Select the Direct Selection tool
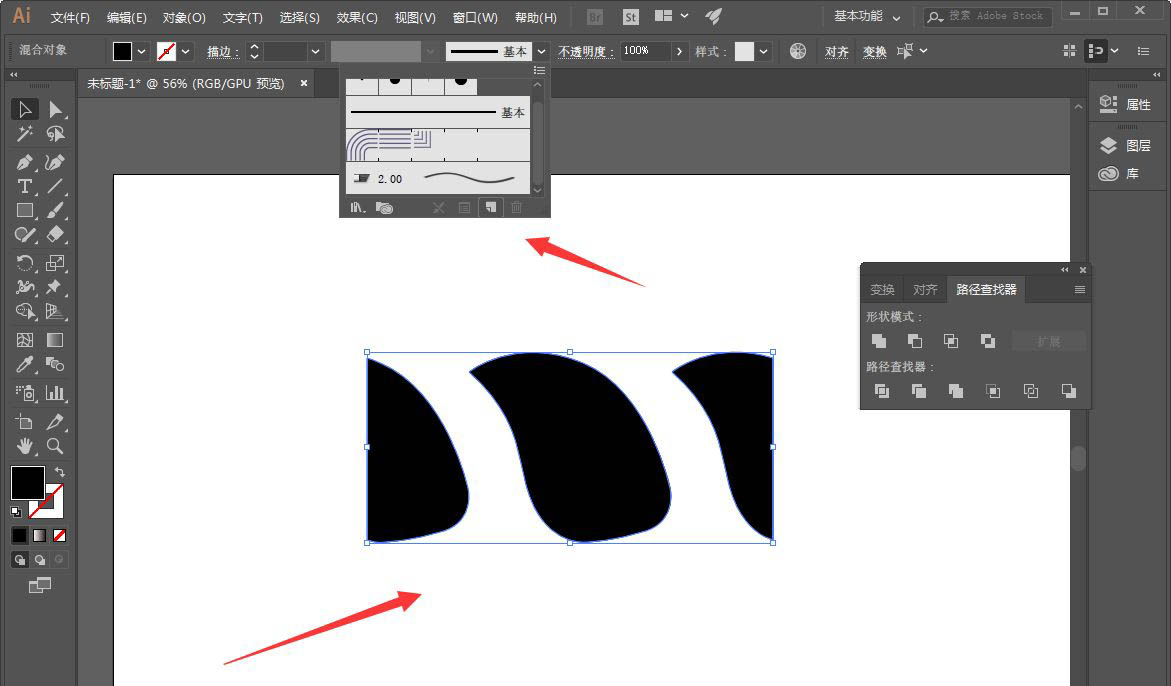The image size is (1171, 686). click(55, 109)
